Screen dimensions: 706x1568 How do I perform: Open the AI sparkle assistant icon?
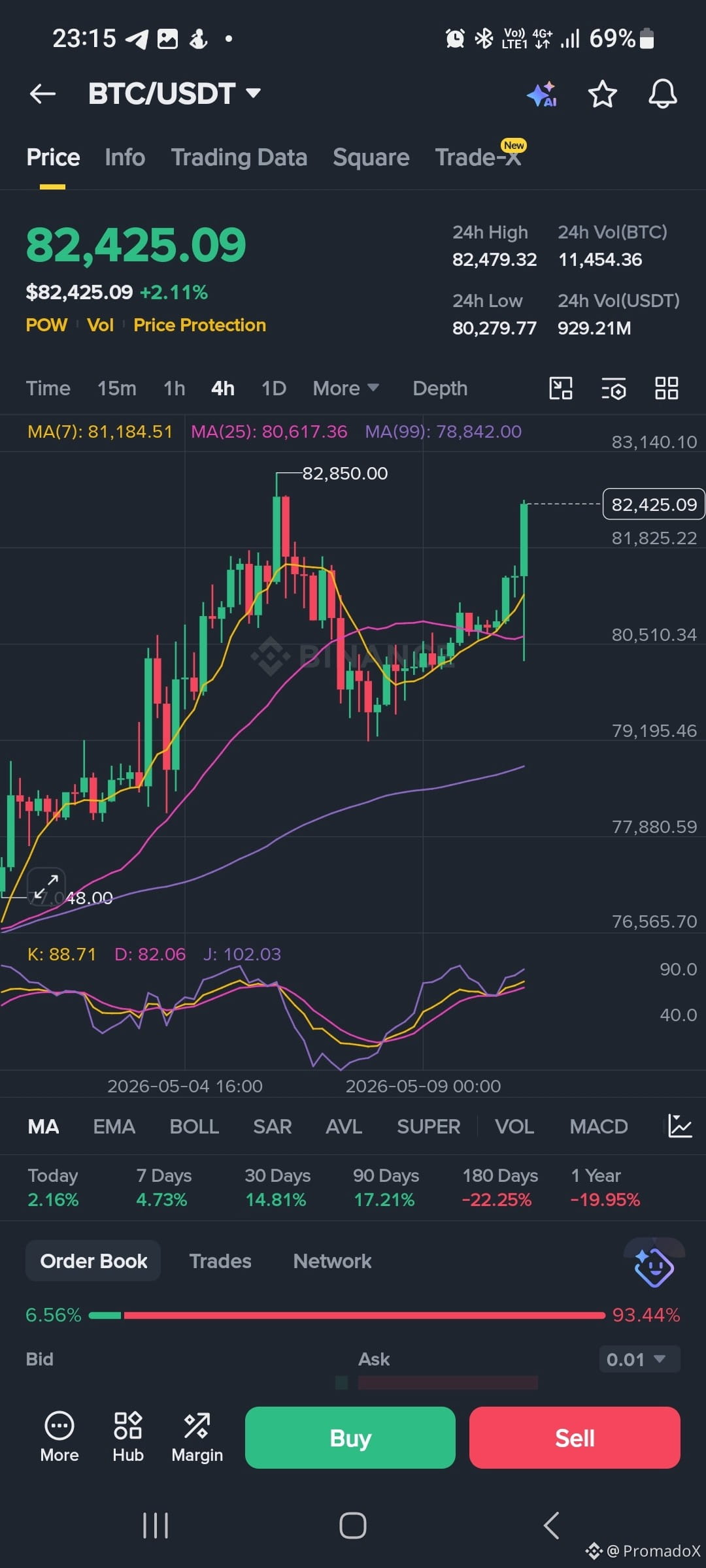(542, 95)
